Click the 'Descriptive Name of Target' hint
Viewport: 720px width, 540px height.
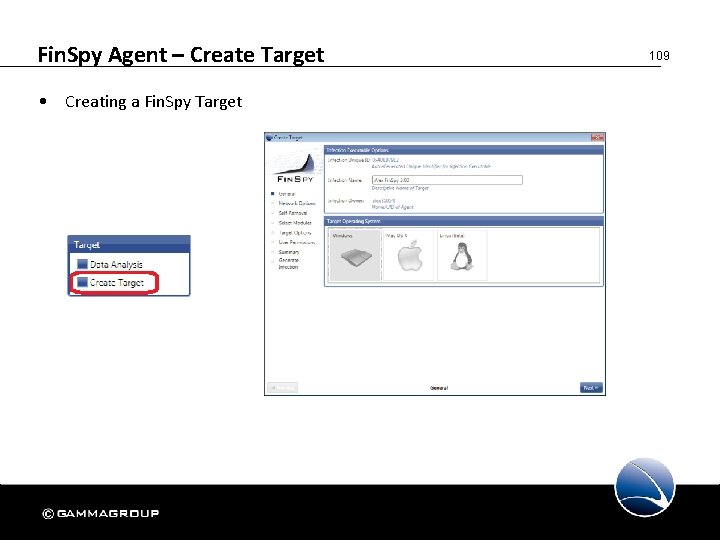pos(400,188)
